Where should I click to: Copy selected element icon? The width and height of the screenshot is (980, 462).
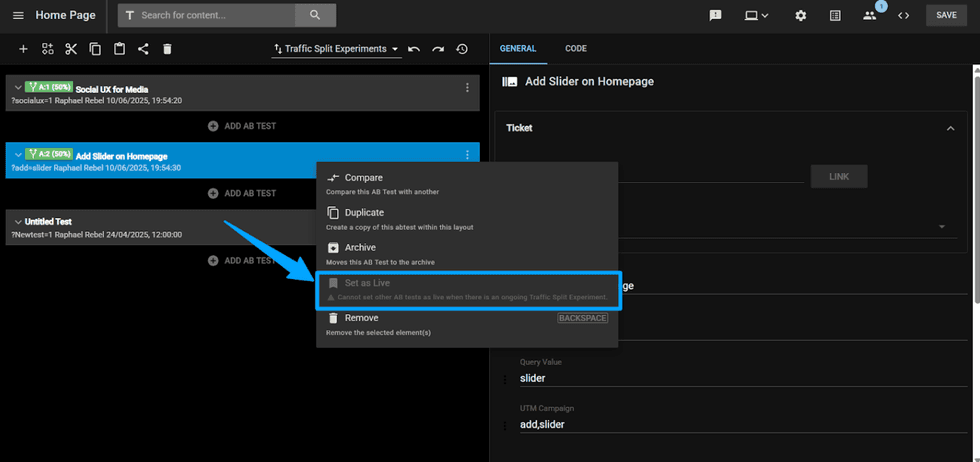click(95, 49)
